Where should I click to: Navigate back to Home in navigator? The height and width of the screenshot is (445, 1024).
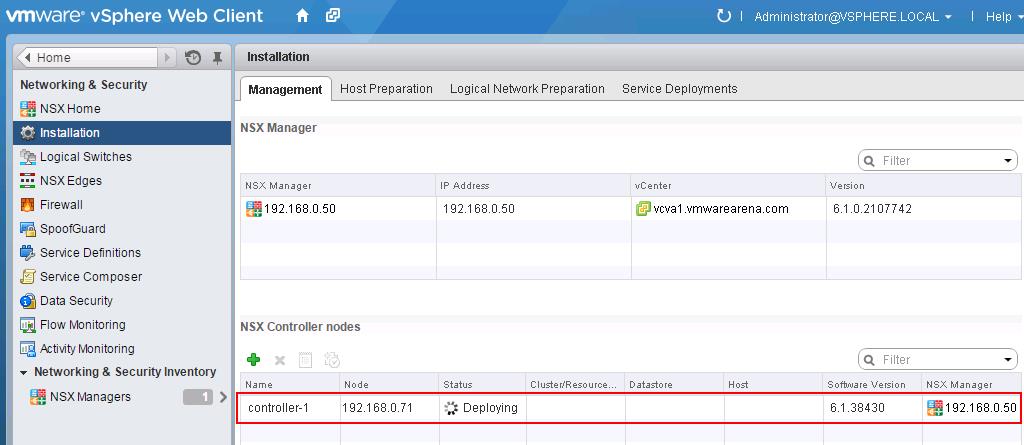click(87, 58)
